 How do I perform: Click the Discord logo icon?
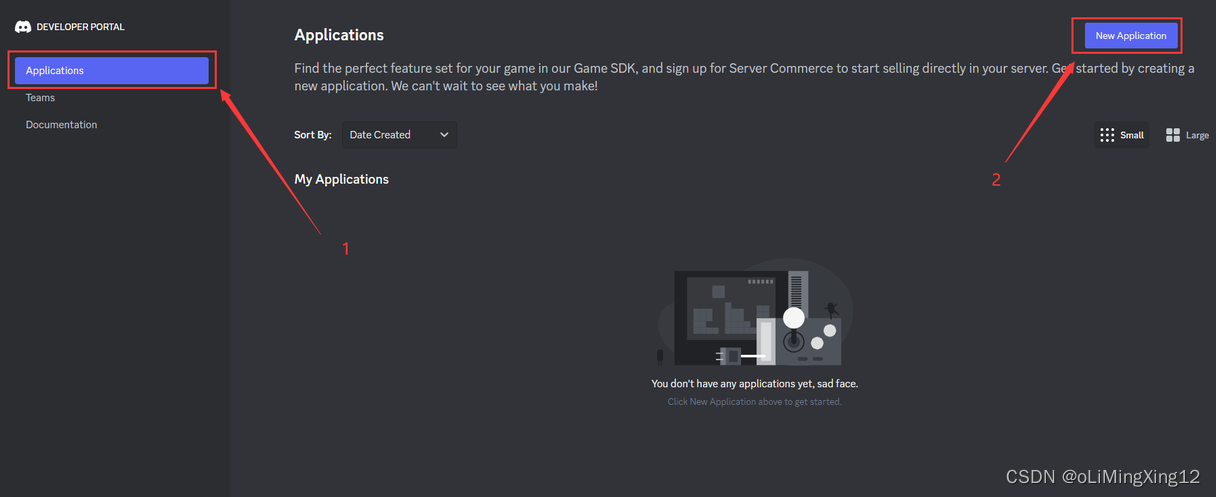(23, 27)
